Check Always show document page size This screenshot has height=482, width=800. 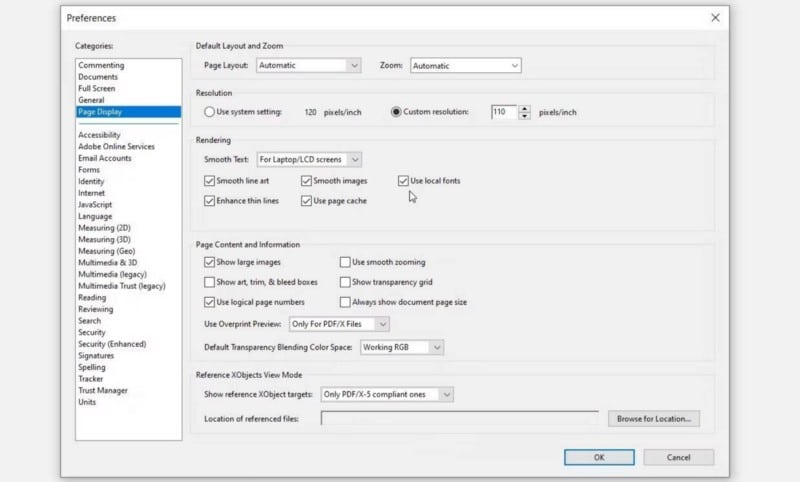(345, 302)
